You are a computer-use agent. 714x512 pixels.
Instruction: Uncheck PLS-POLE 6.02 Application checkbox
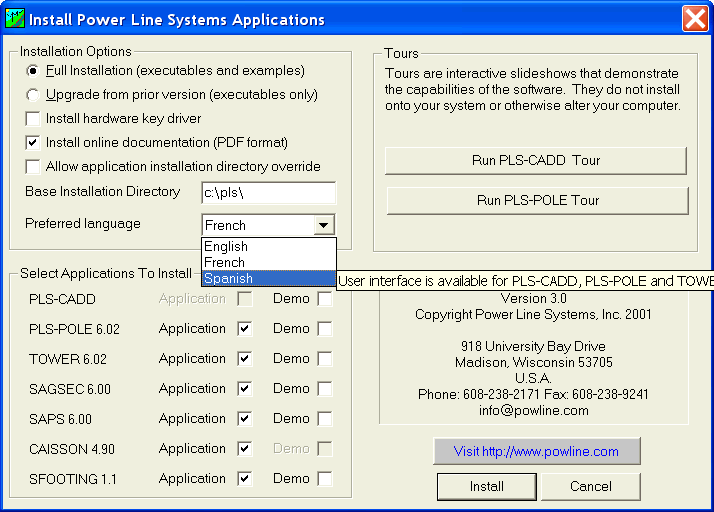(245, 329)
